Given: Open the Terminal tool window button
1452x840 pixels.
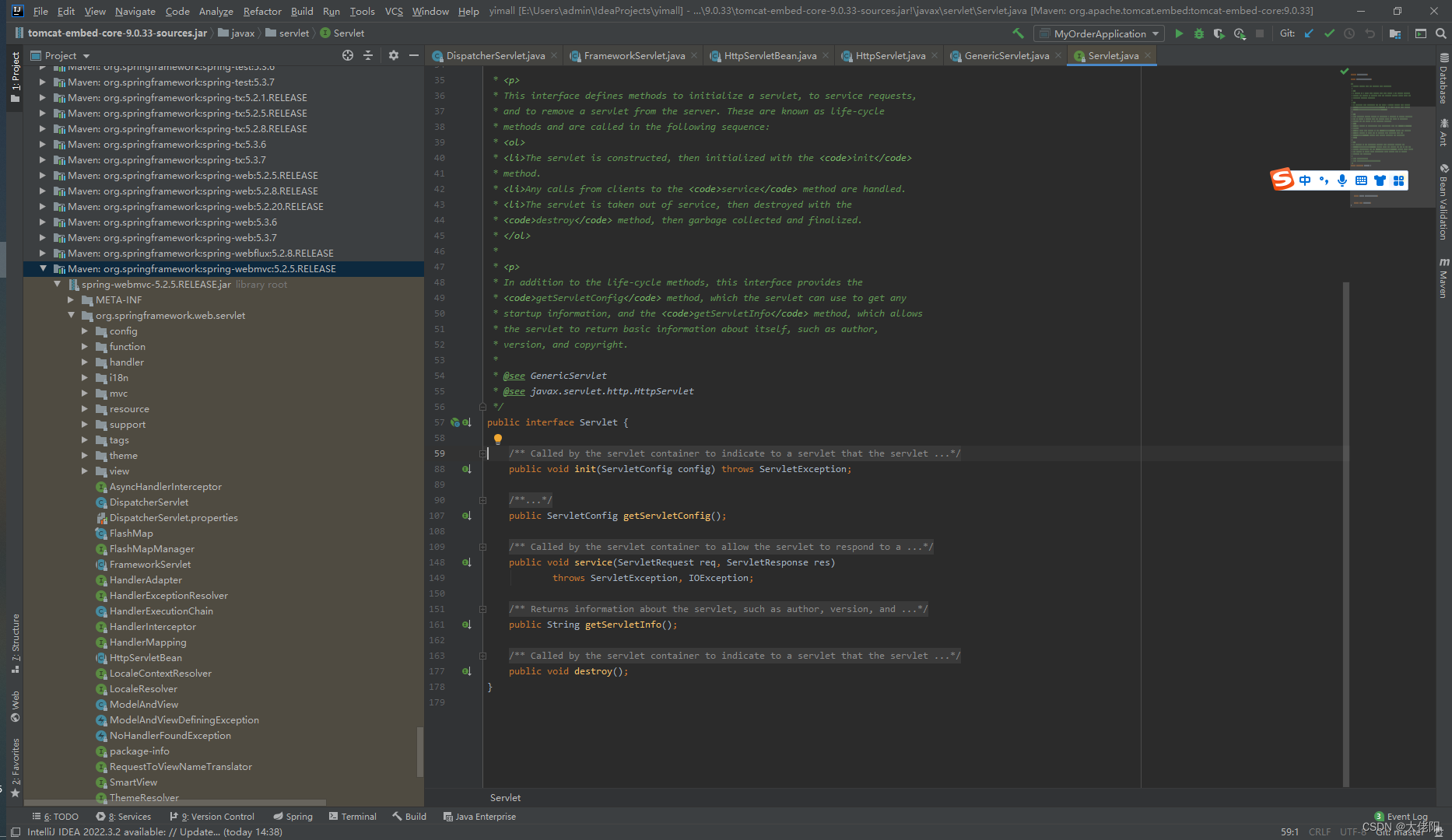Looking at the screenshot, I should 352,817.
